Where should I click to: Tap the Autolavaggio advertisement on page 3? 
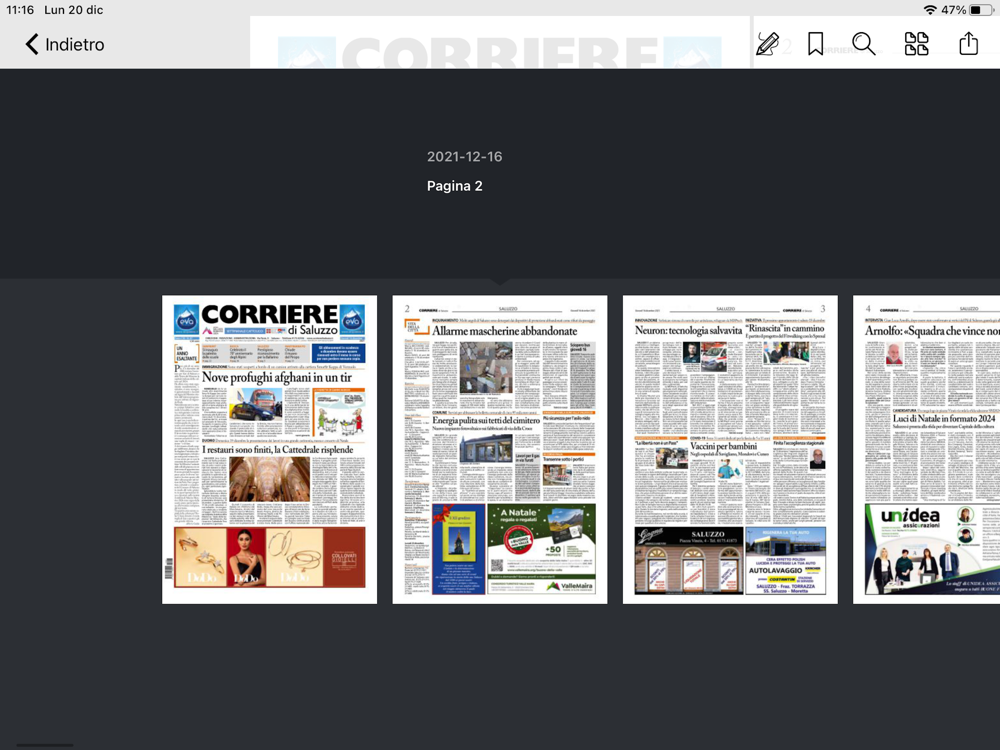[786, 561]
